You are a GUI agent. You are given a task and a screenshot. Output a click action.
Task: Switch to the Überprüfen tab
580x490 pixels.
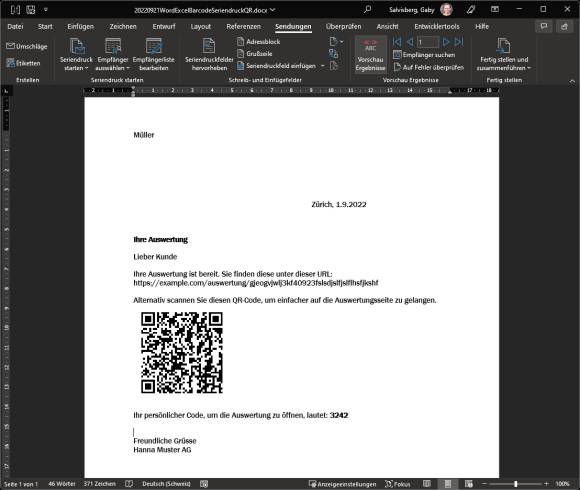click(x=343, y=26)
